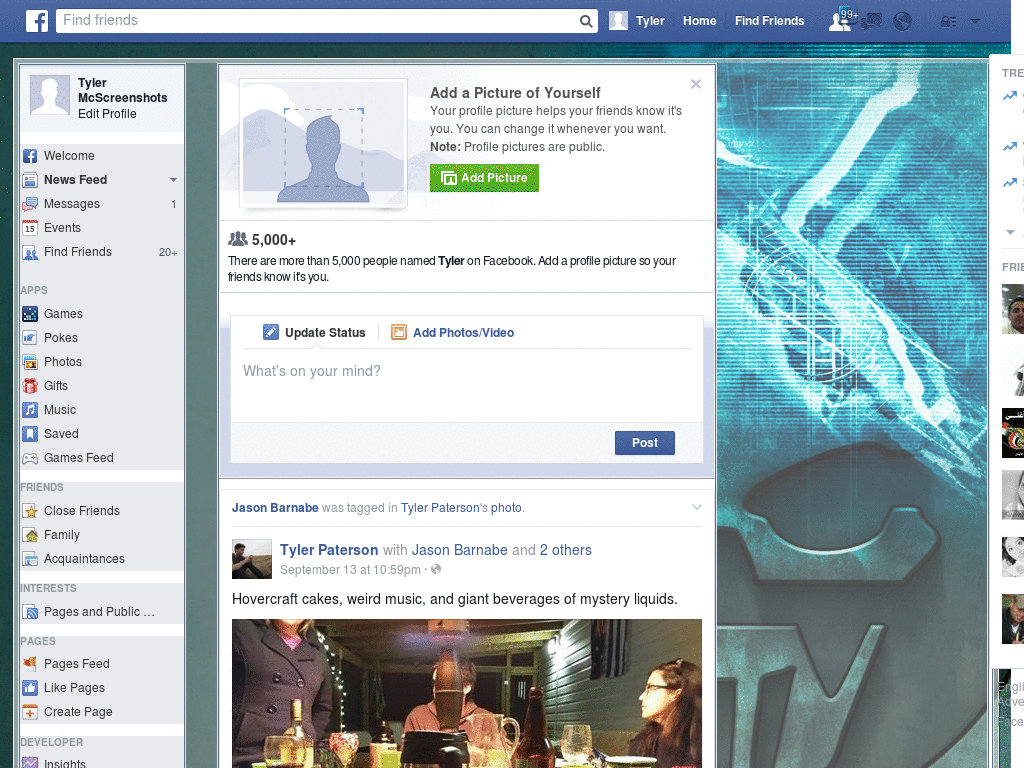Click the Find friends search field
The width and height of the screenshot is (1024, 768).
[x=317, y=21]
